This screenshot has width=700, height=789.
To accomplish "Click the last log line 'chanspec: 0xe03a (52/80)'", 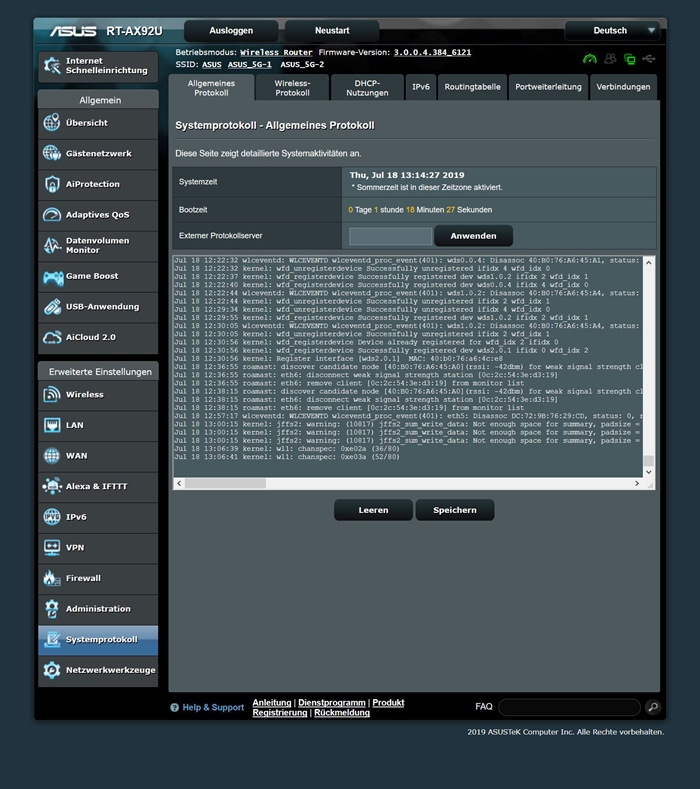I will 348,457.
